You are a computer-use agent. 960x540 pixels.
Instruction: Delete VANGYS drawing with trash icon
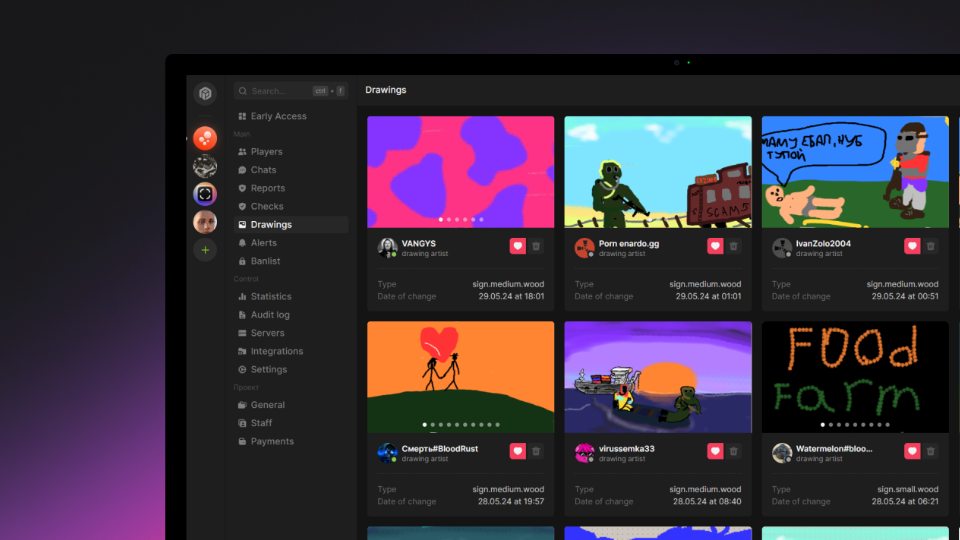click(x=536, y=246)
